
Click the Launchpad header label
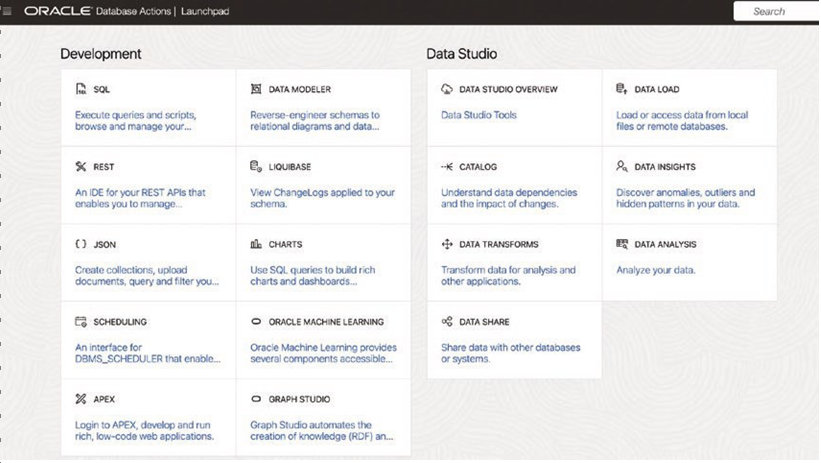click(205, 11)
